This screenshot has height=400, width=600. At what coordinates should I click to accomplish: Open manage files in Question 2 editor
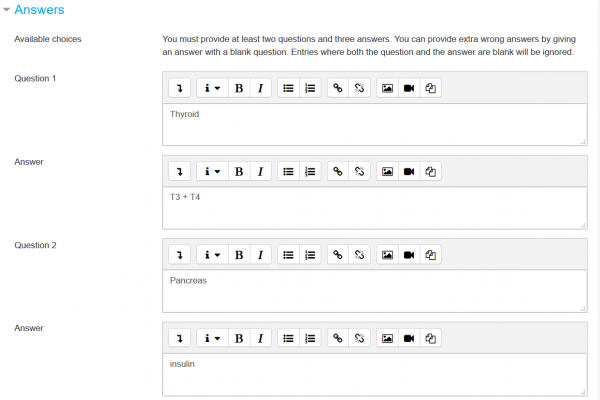pyautogui.click(x=431, y=254)
